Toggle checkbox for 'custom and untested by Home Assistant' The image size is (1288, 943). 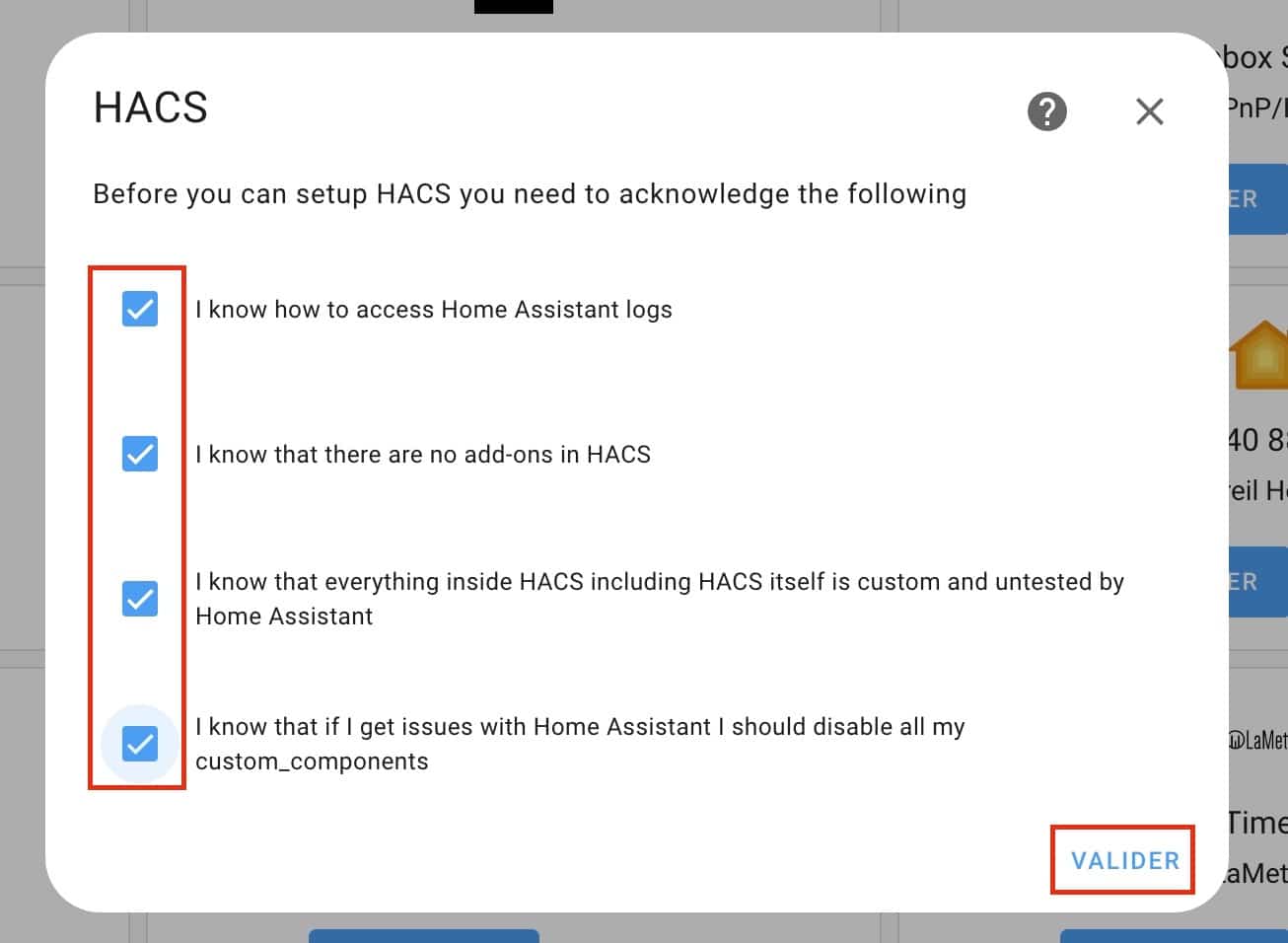click(x=140, y=599)
